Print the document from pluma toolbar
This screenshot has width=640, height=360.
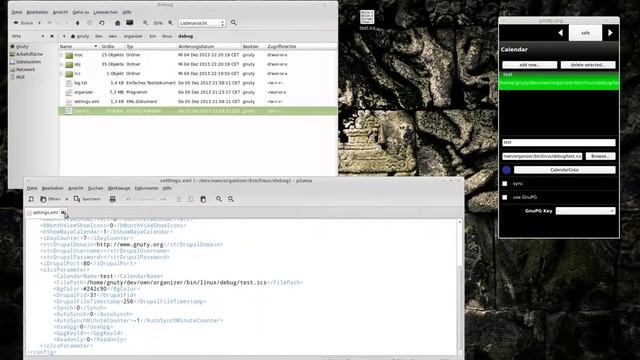click(x=113, y=199)
